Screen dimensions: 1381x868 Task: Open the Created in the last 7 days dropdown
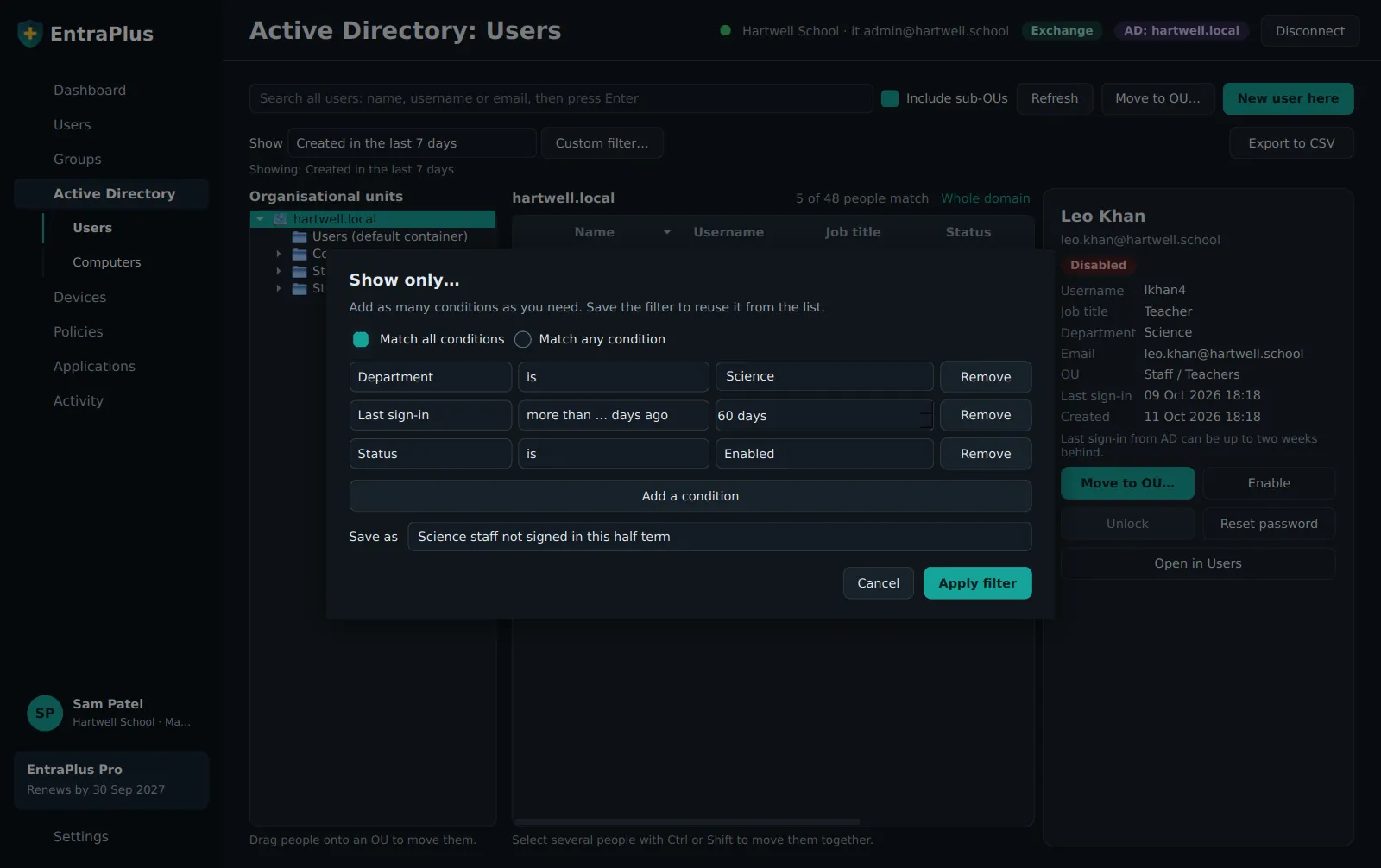tap(412, 143)
